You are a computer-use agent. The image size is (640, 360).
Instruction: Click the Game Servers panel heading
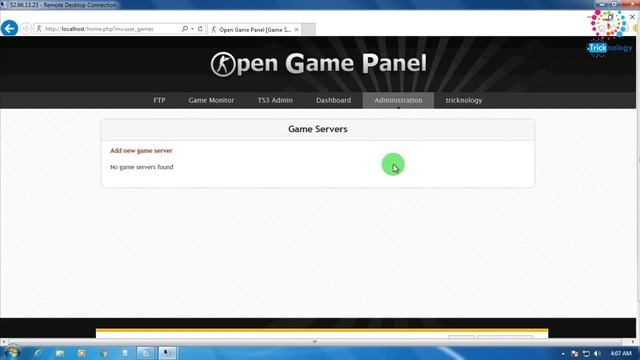tap(318, 129)
